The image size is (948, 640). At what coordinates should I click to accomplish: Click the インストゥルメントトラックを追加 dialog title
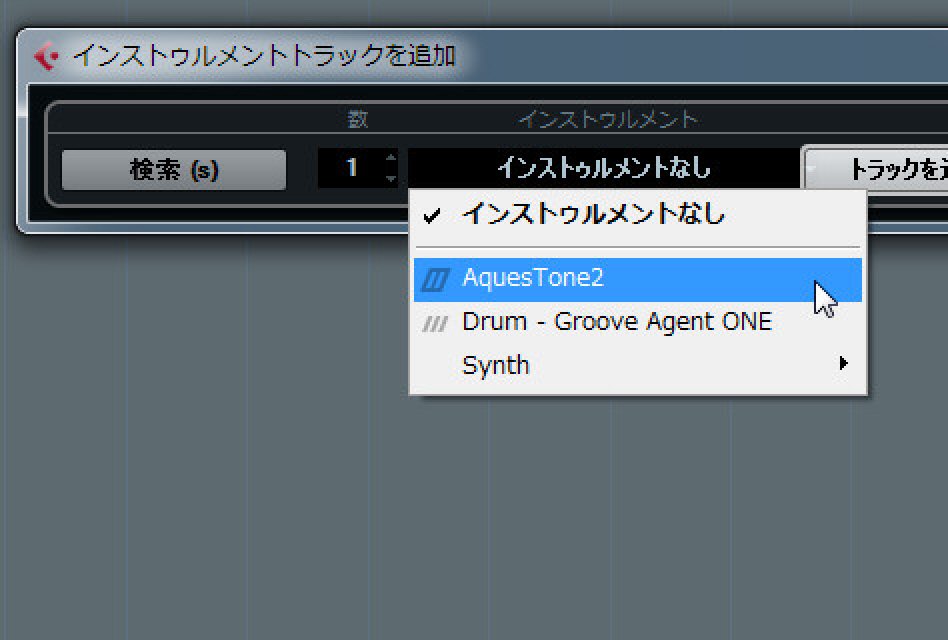point(264,56)
